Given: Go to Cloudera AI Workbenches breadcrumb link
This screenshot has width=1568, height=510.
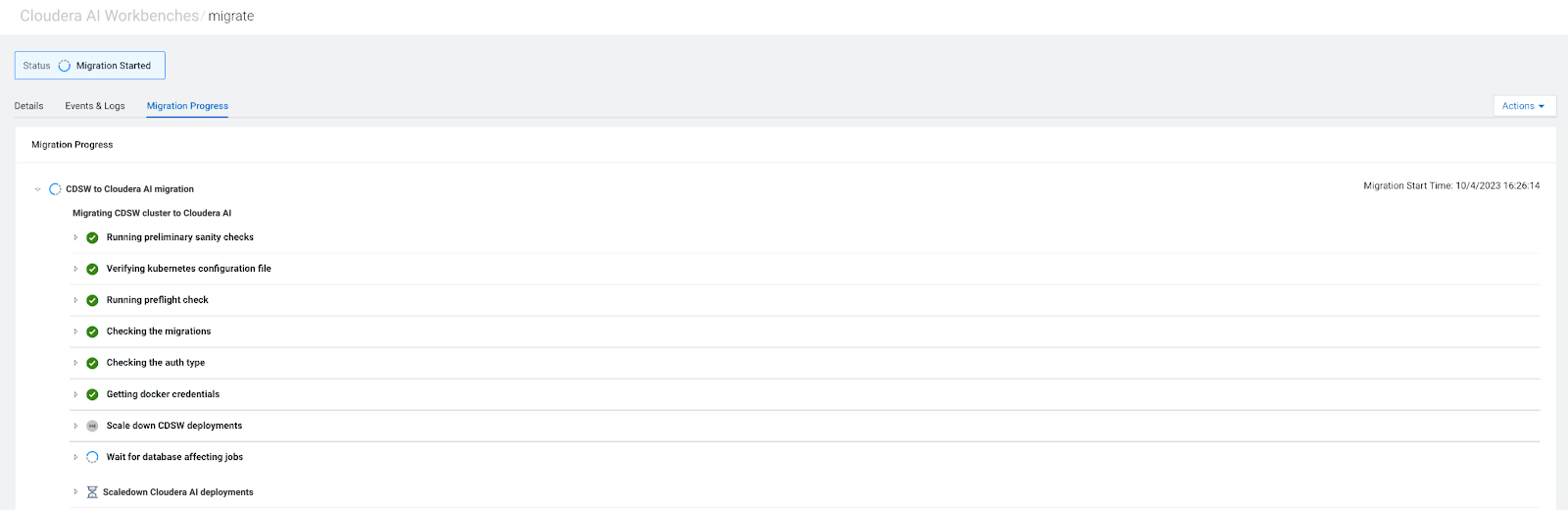Looking at the screenshot, I should click(x=109, y=16).
